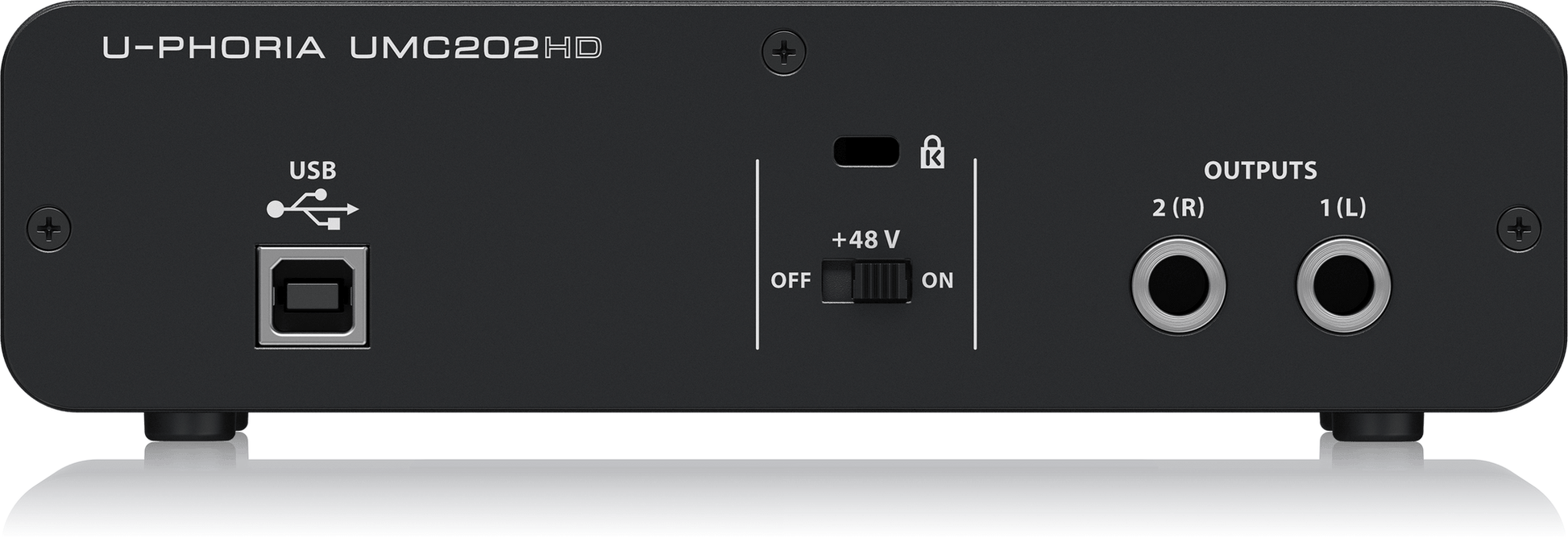The height and width of the screenshot is (538, 1568).
Task: Click the U-PHORIA brand text
Action: coord(214,48)
